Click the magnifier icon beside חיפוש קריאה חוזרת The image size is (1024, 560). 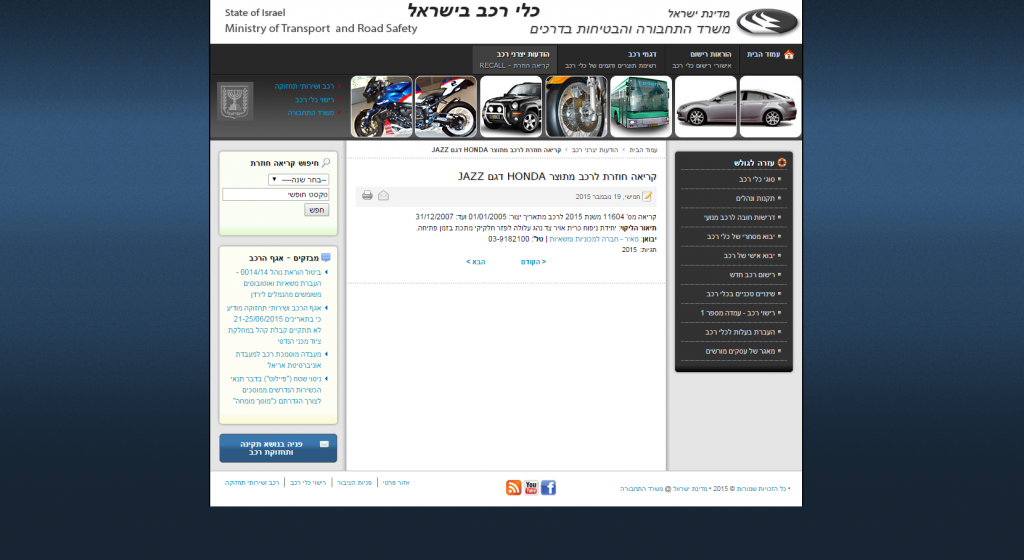pyautogui.click(x=326, y=163)
